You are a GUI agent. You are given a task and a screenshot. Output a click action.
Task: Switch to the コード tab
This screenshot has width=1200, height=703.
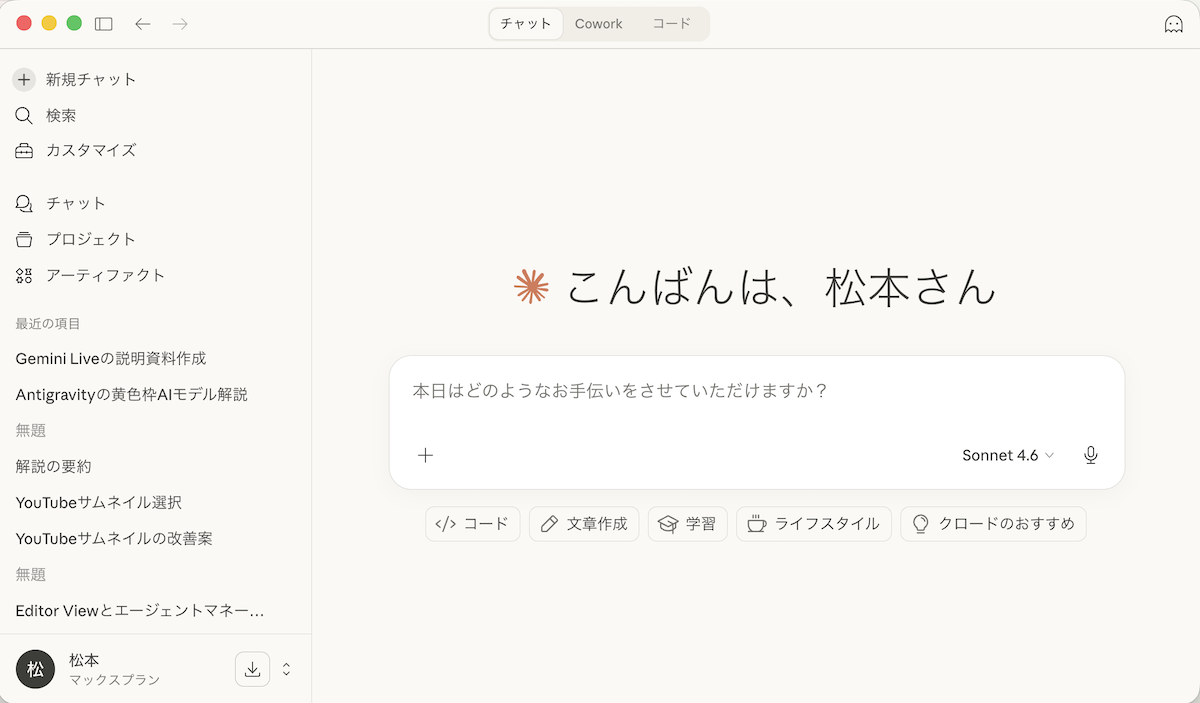671,24
